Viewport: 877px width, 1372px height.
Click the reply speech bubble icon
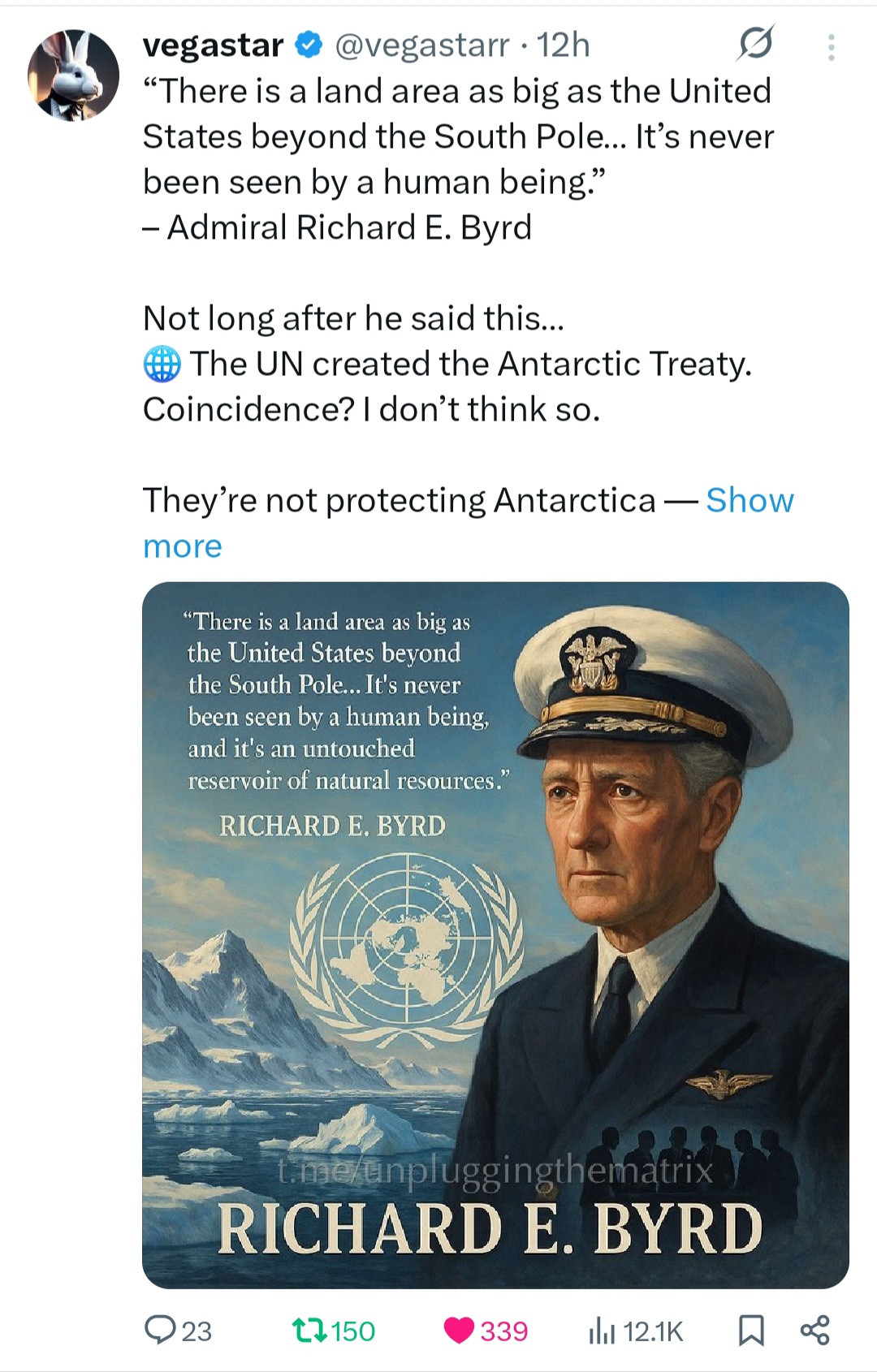(158, 1330)
